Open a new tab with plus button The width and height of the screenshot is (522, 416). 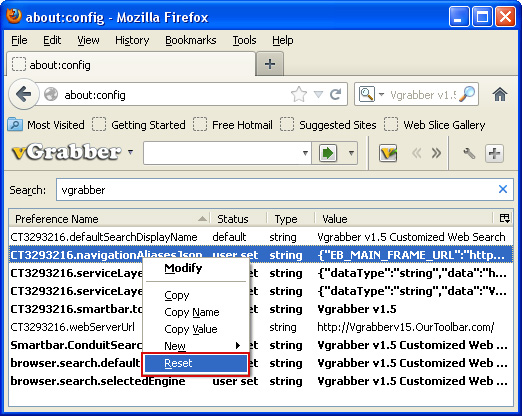pyautogui.click(x=270, y=64)
